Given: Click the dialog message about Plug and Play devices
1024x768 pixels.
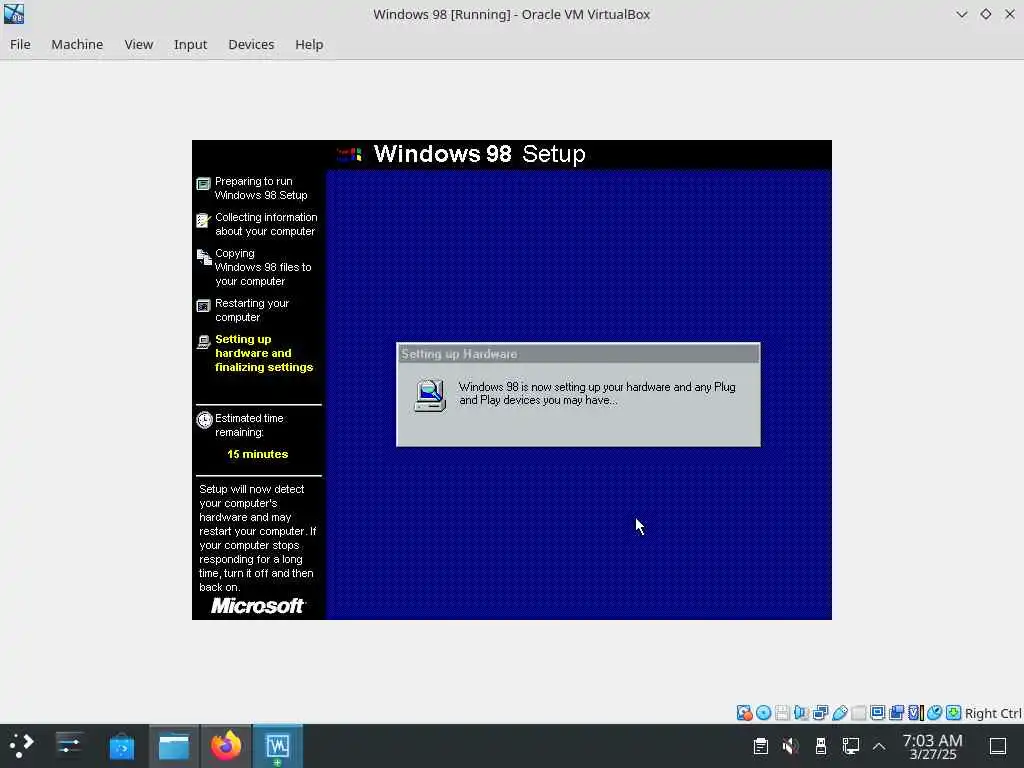Looking at the screenshot, I should click(597, 393).
